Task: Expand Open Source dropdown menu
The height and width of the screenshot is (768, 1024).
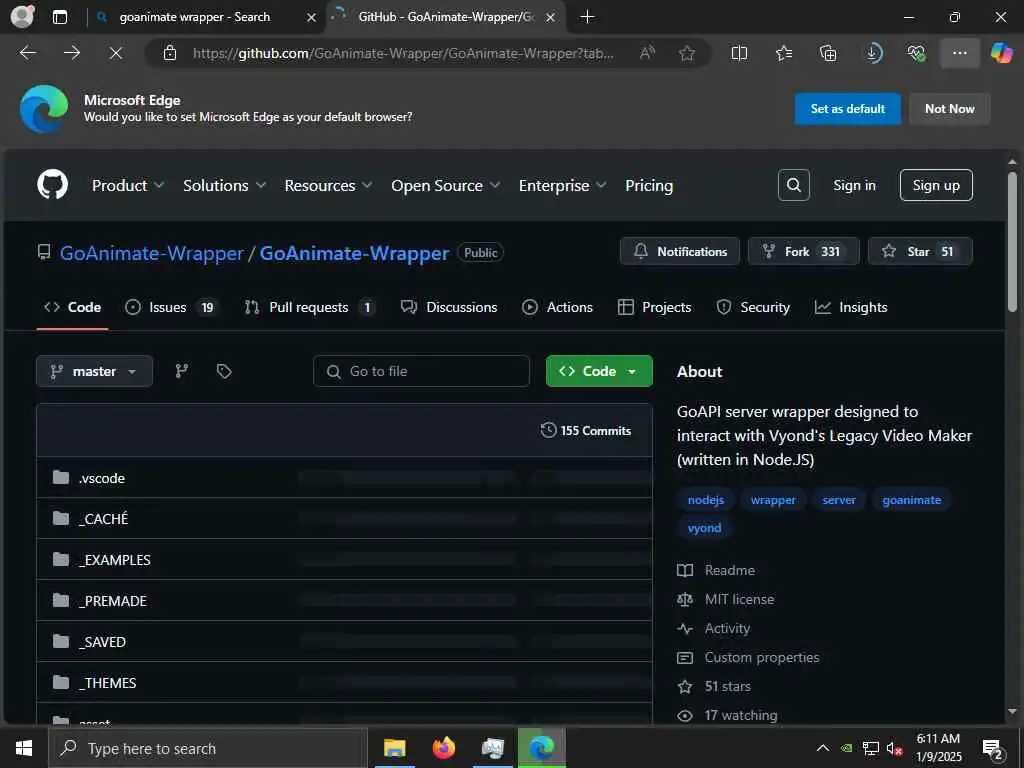Action: coord(445,185)
